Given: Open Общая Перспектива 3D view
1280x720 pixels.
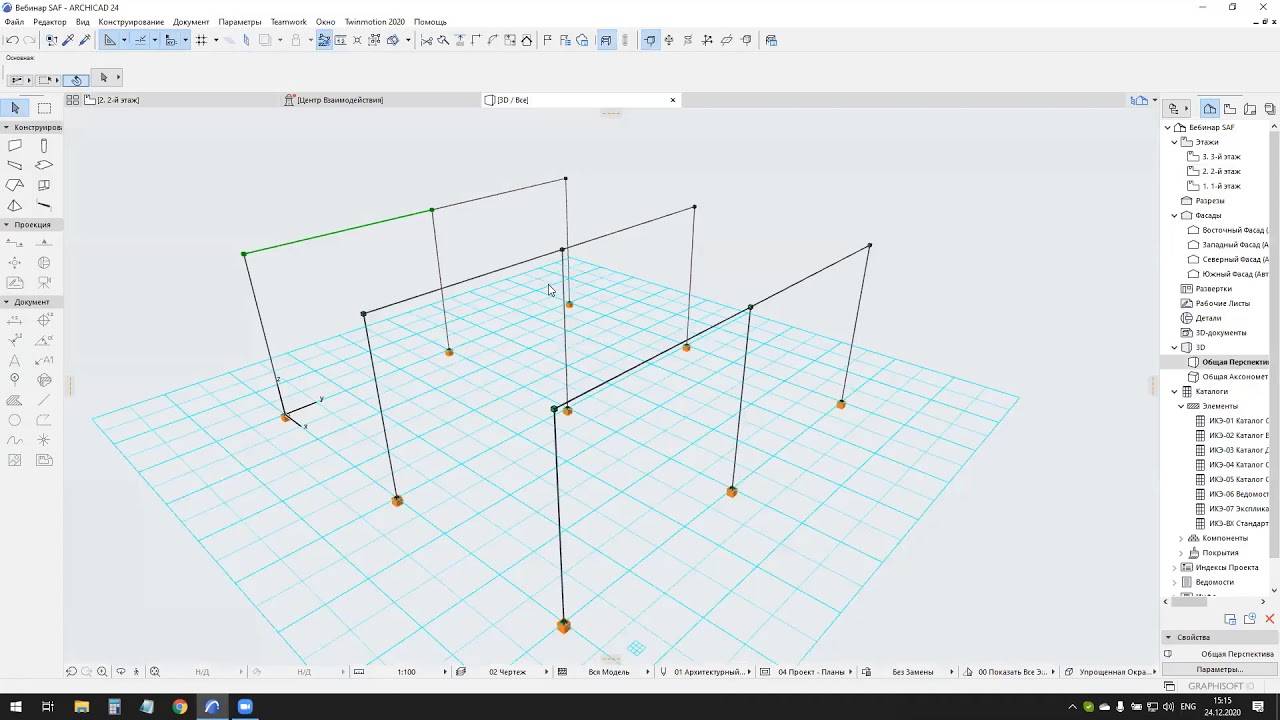Looking at the screenshot, I should (1234, 362).
